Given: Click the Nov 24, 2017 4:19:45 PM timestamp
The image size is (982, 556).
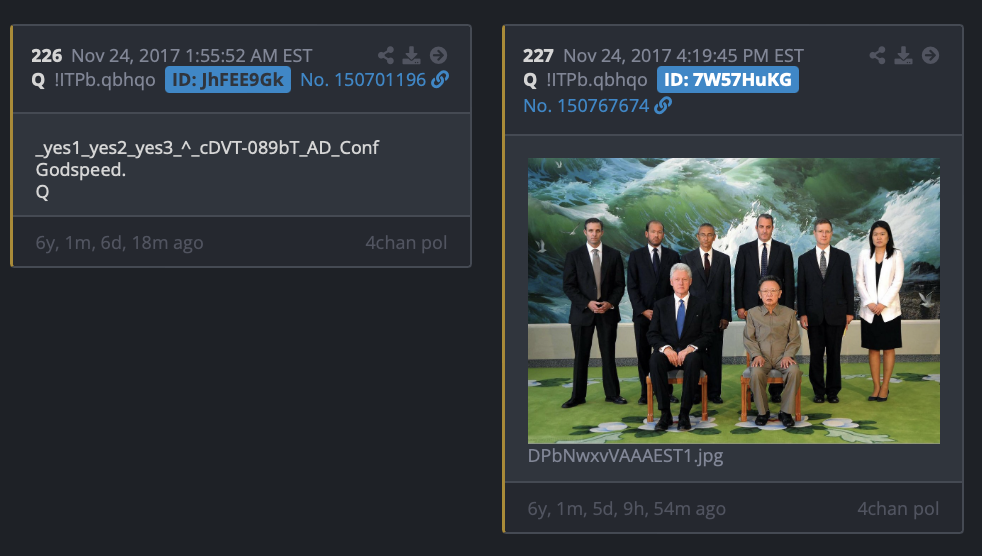Looking at the screenshot, I should coord(683,56).
